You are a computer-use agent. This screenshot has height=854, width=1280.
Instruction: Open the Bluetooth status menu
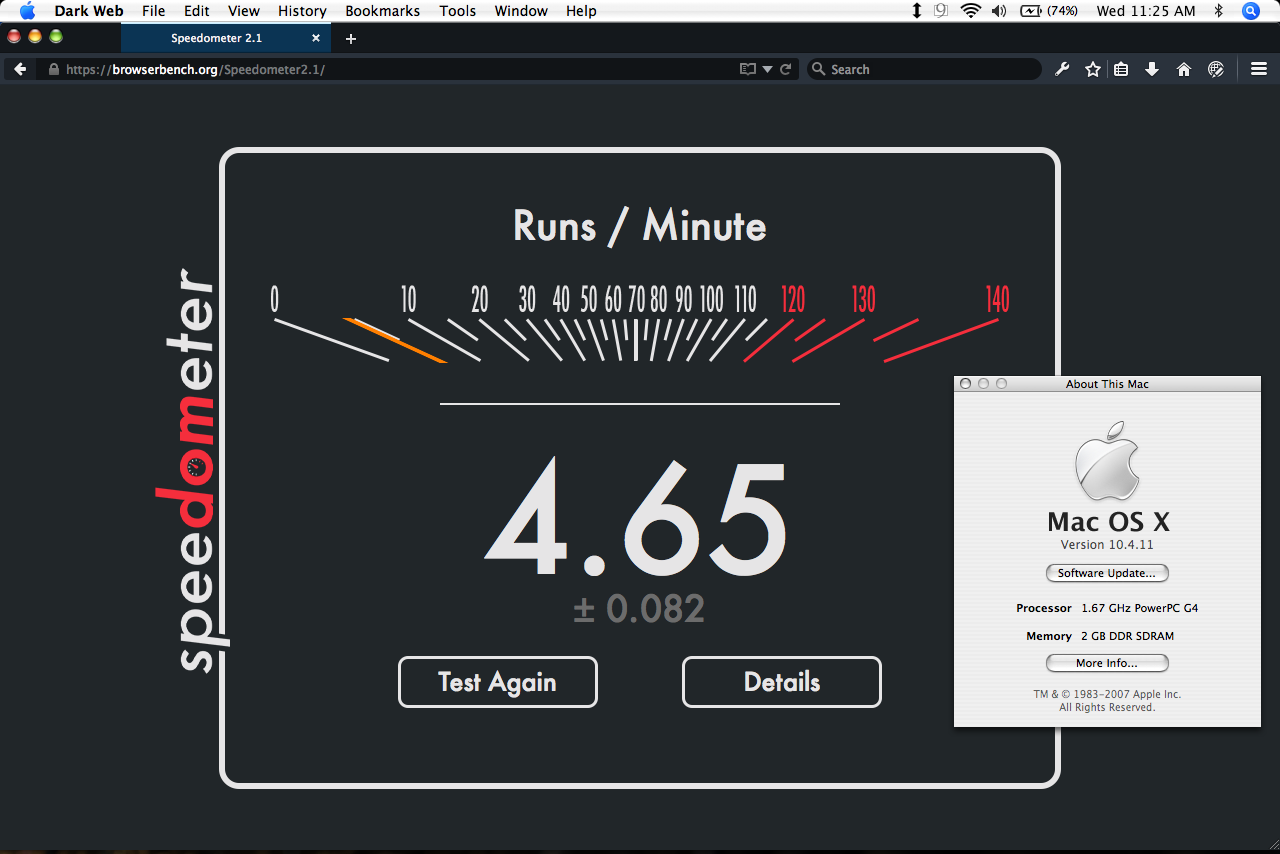point(1218,11)
